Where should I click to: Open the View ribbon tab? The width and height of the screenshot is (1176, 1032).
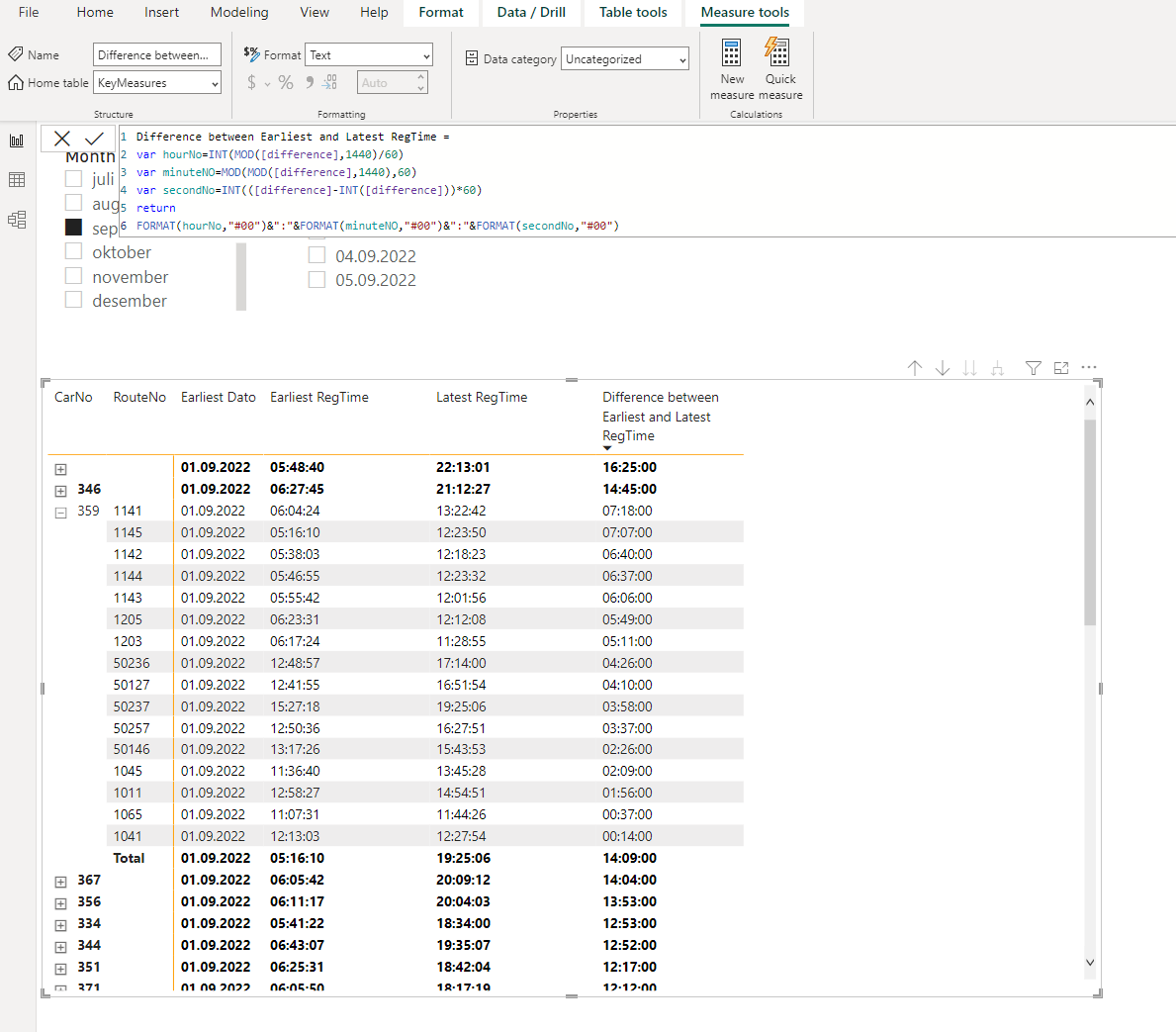315,12
